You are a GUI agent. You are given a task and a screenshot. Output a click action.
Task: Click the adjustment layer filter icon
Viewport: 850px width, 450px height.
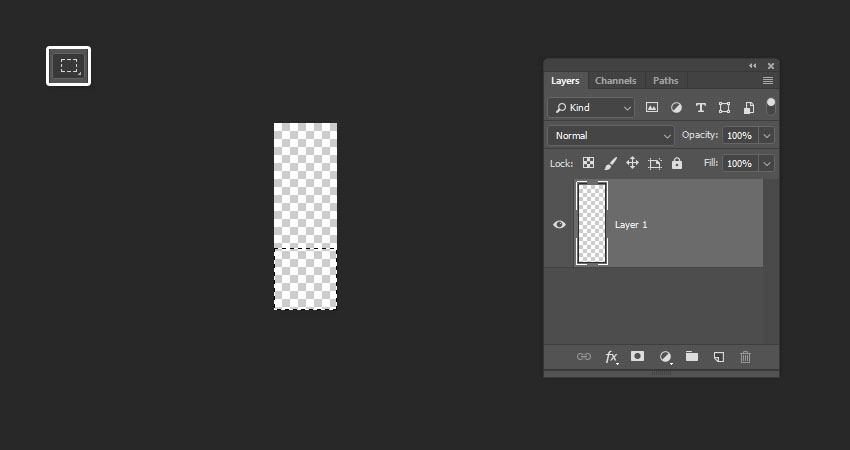pos(676,107)
